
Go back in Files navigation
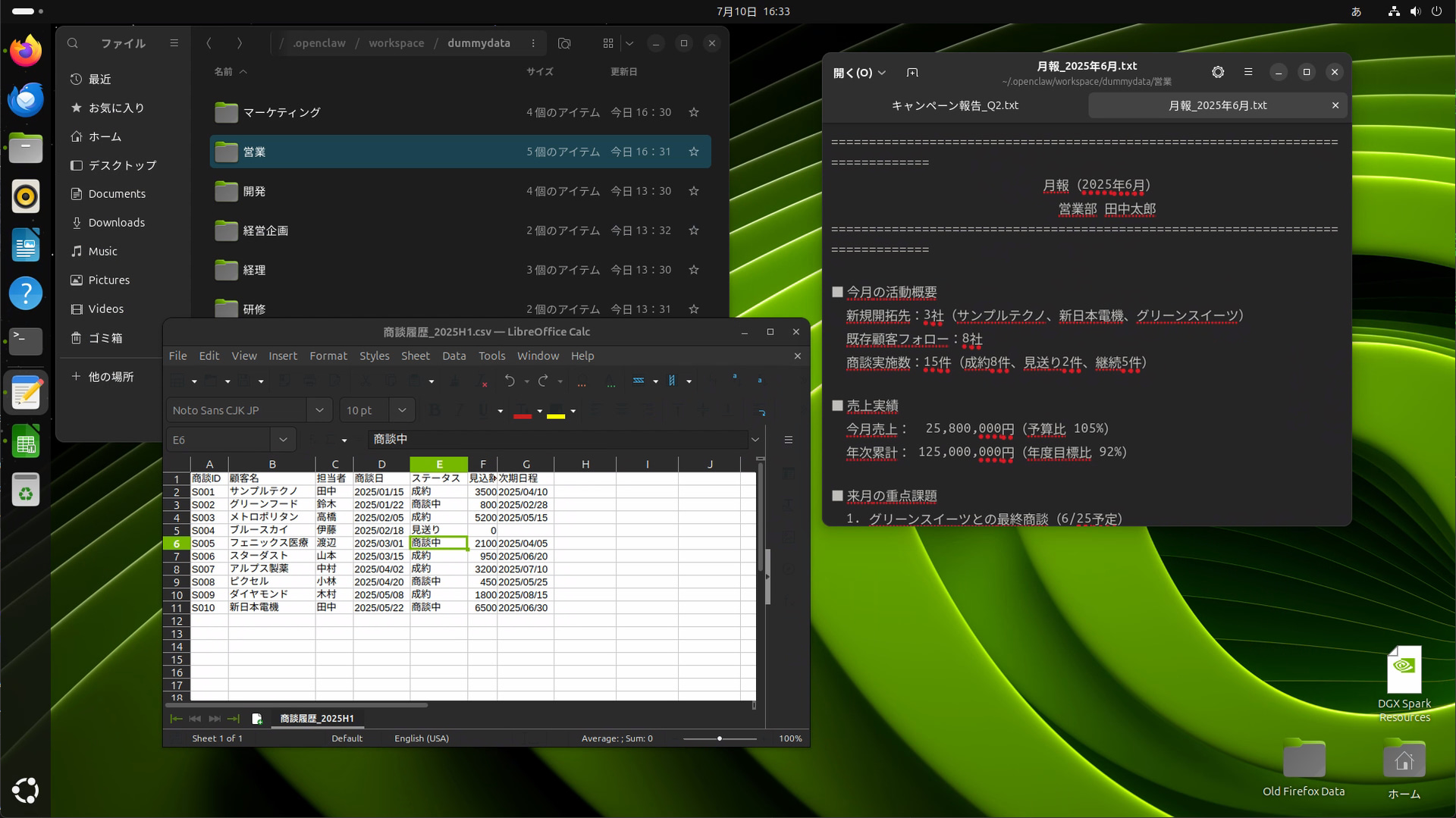pos(209,43)
